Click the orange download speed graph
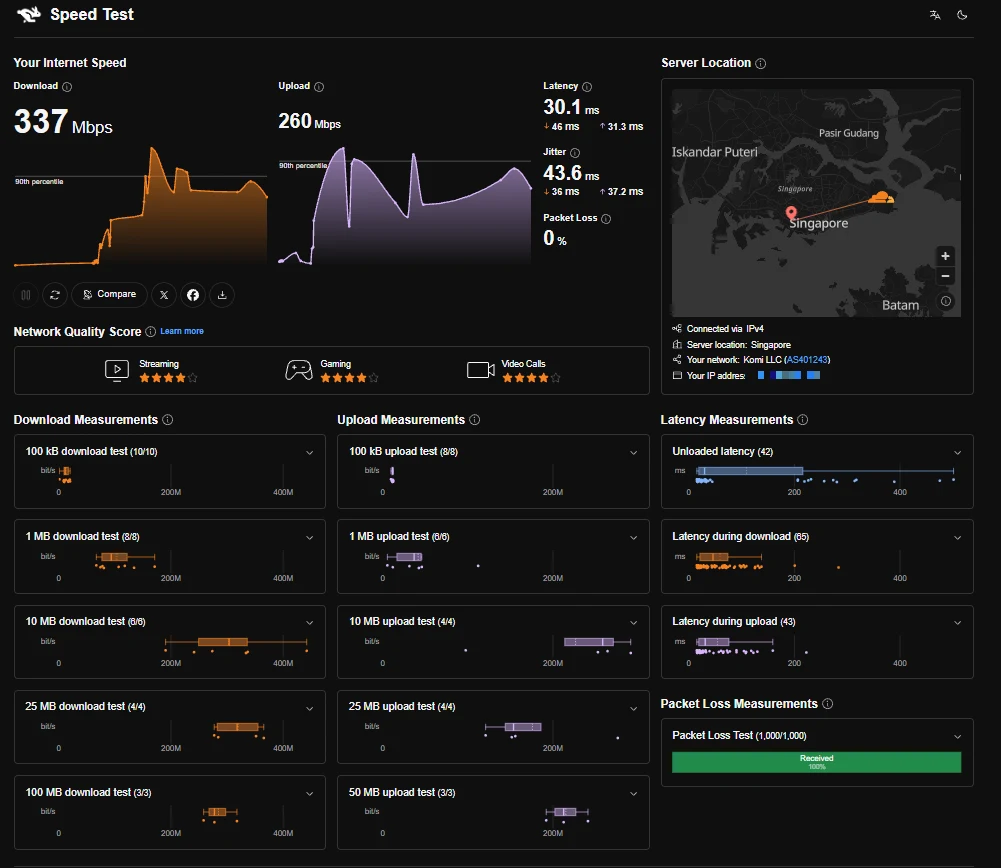This screenshot has height=868, width=1001. 140,206
